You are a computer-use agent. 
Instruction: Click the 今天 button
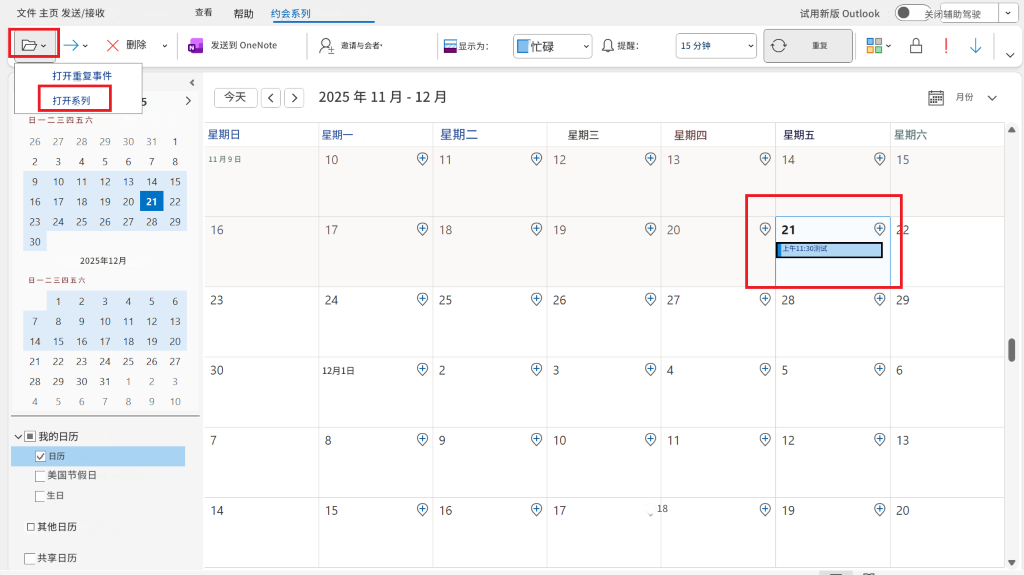point(235,97)
